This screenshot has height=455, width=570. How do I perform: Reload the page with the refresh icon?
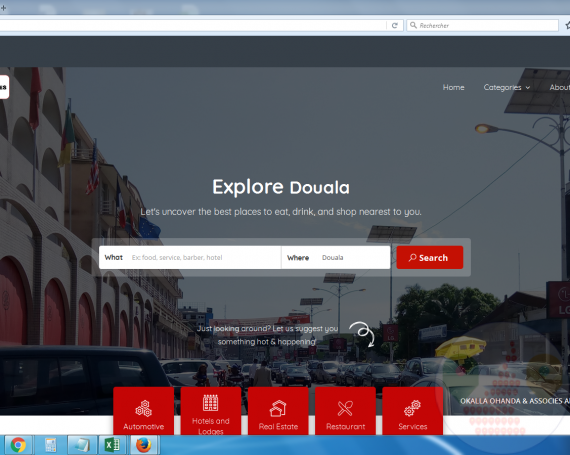(394, 25)
